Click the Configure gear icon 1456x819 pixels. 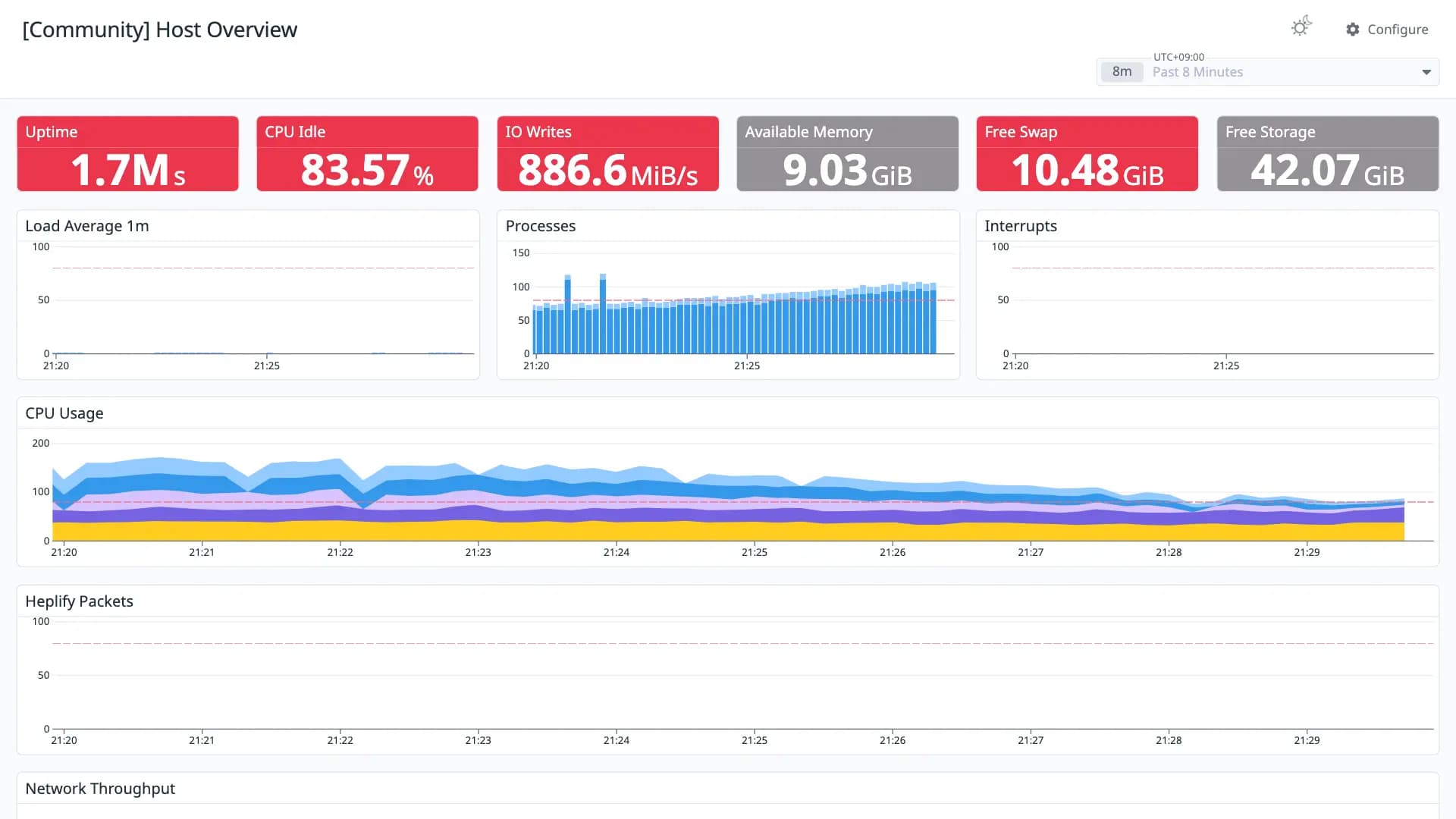tap(1353, 30)
